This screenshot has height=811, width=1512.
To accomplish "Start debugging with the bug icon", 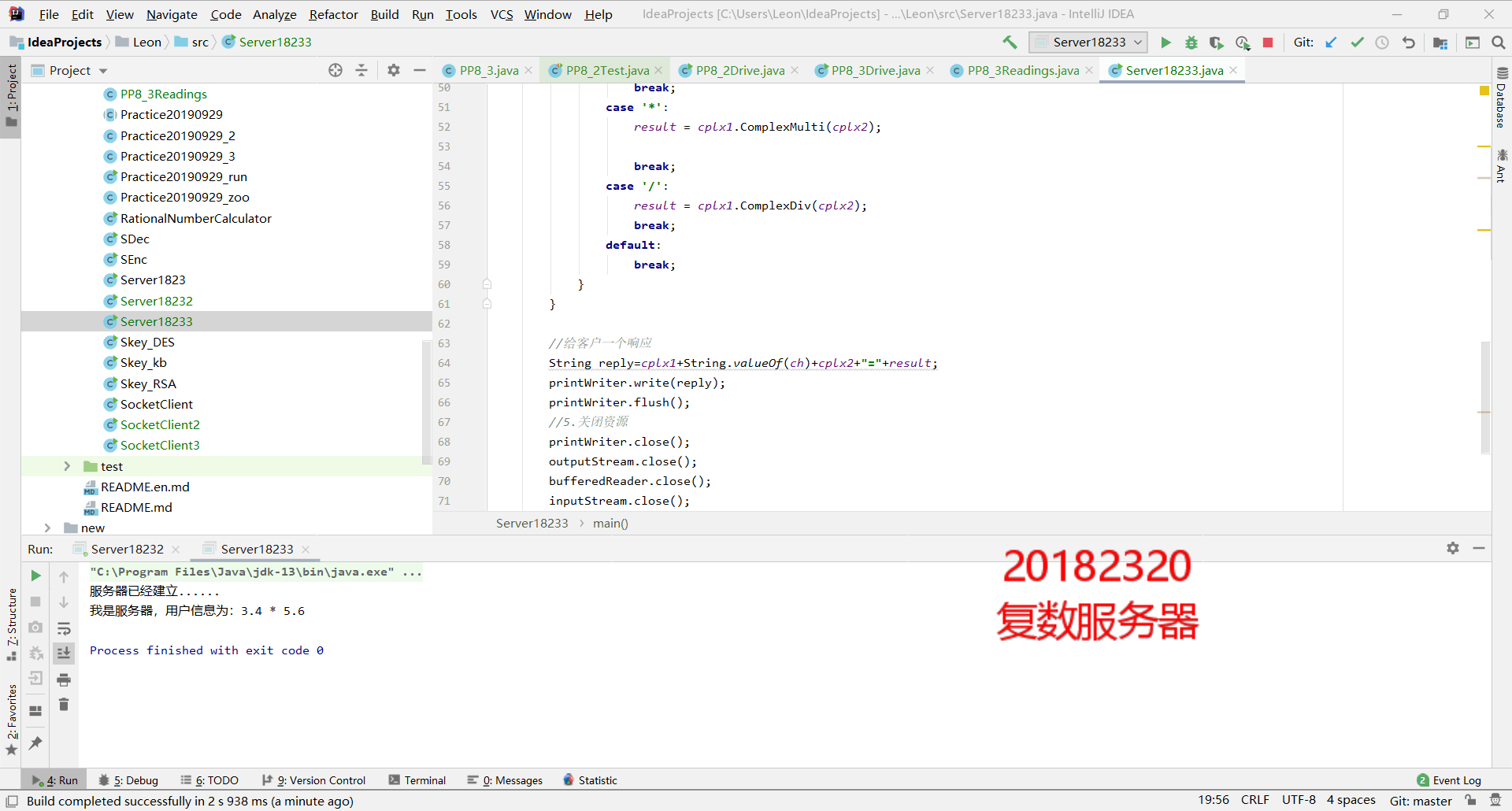I will (1191, 43).
